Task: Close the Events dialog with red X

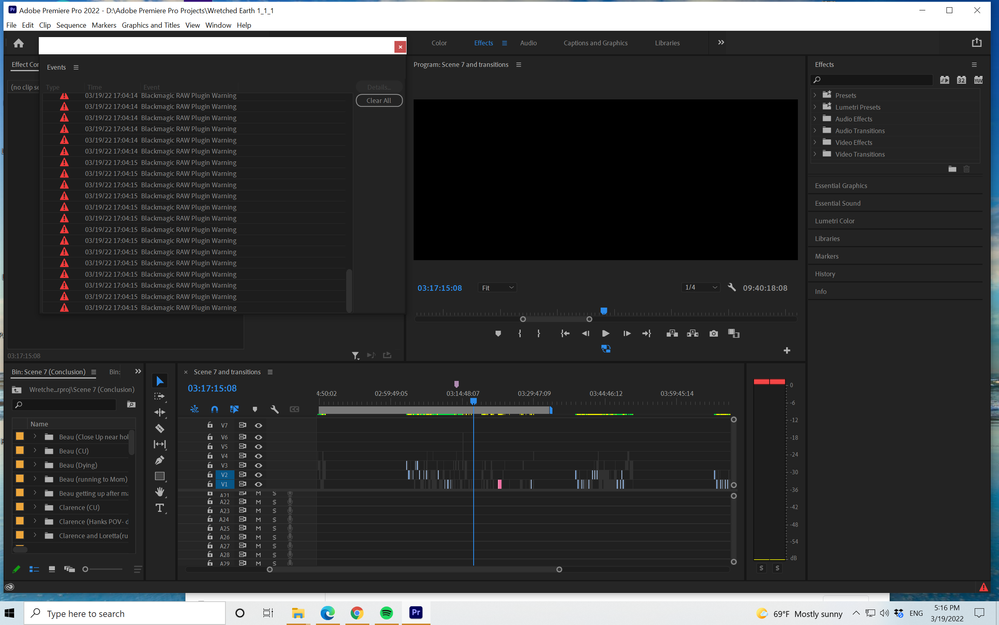Action: pyautogui.click(x=400, y=47)
